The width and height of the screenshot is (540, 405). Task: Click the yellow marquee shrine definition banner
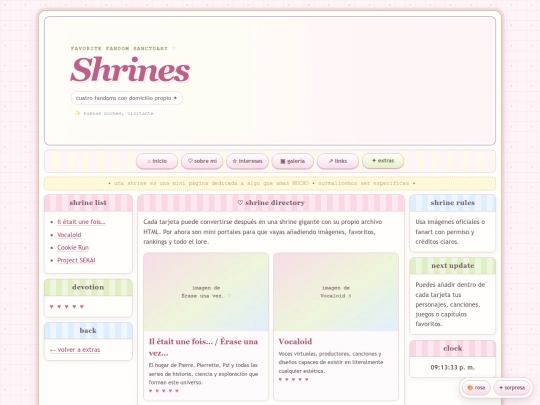270,184
